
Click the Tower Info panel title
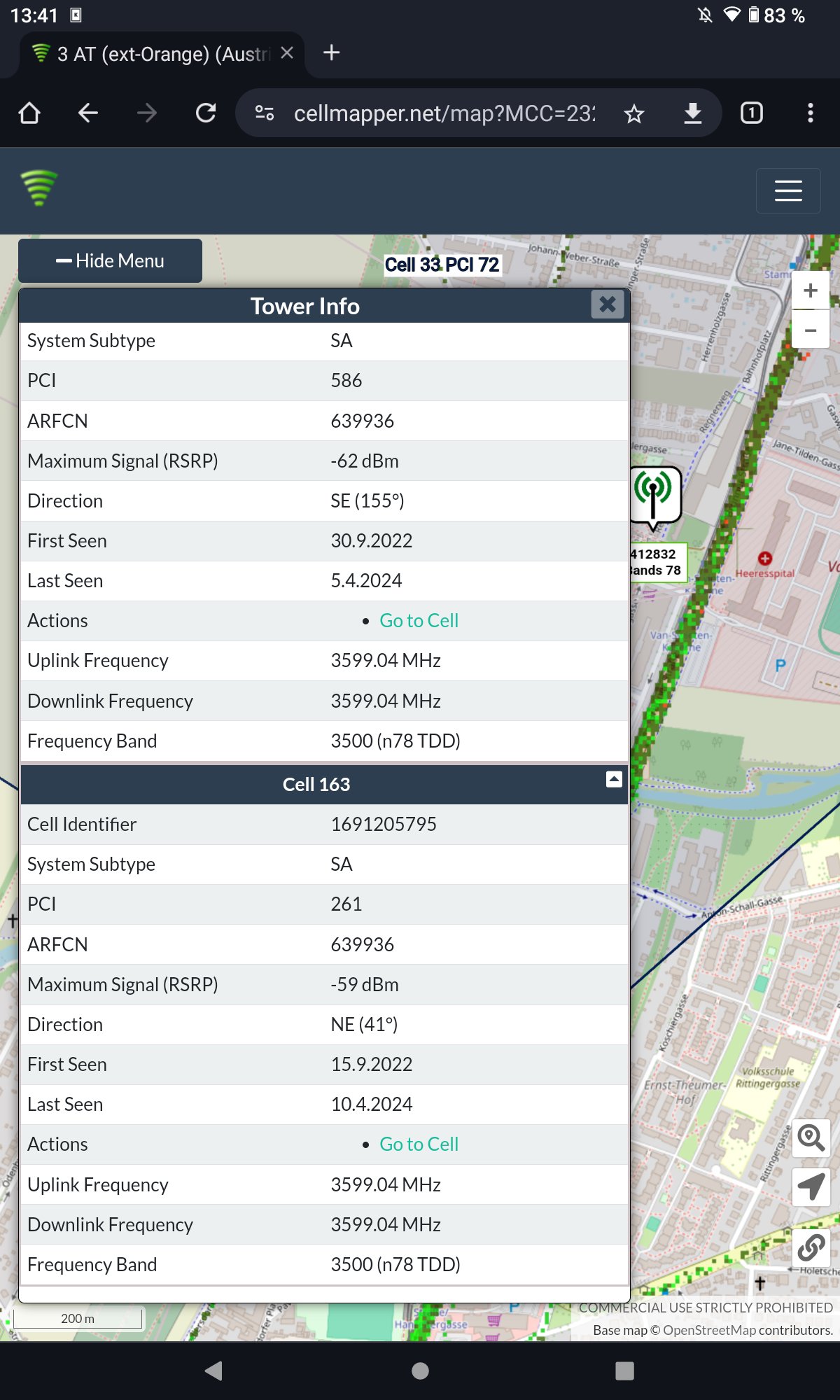pyautogui.click(x=305, y=307)
